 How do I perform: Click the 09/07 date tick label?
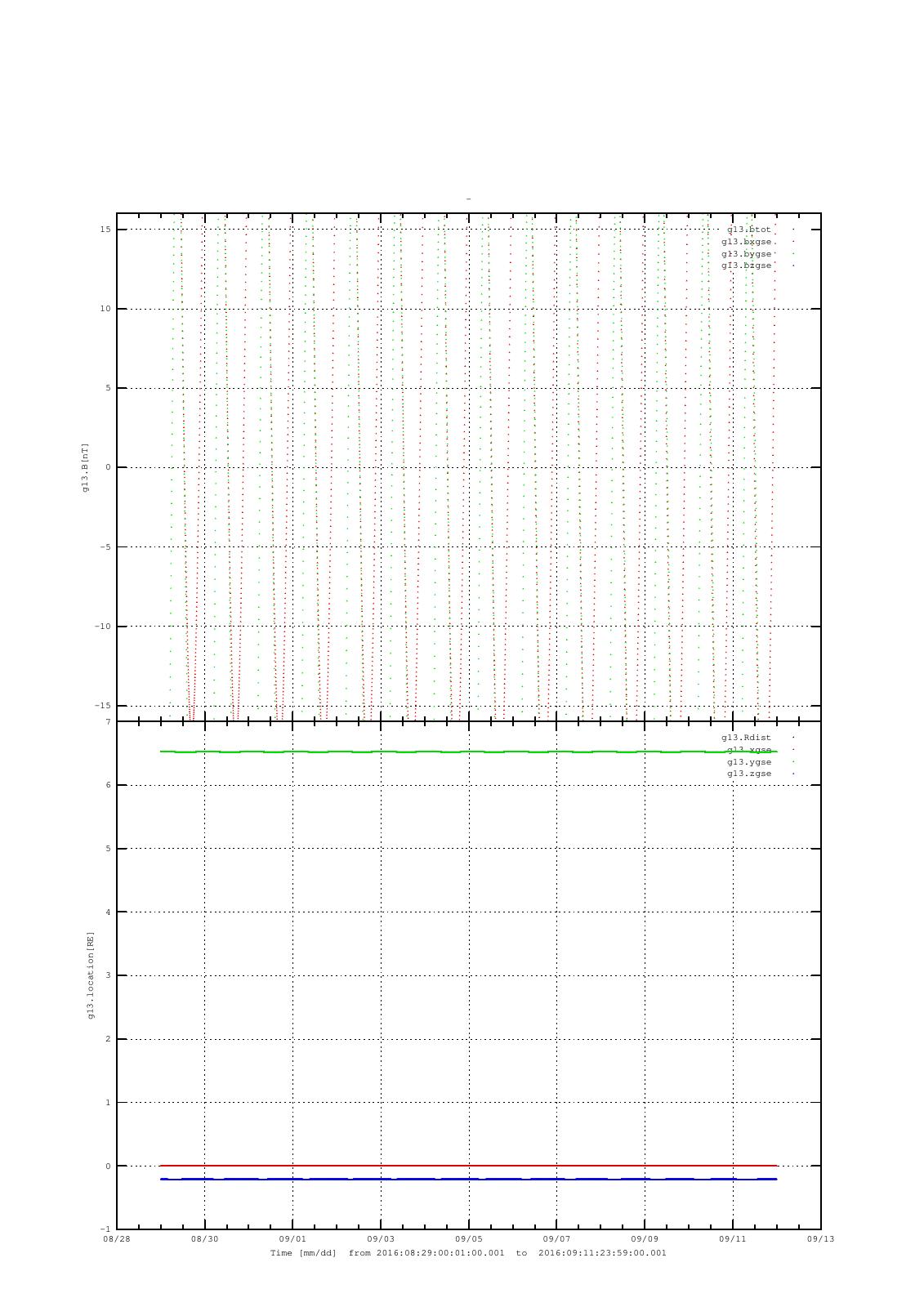(556, 1239)
